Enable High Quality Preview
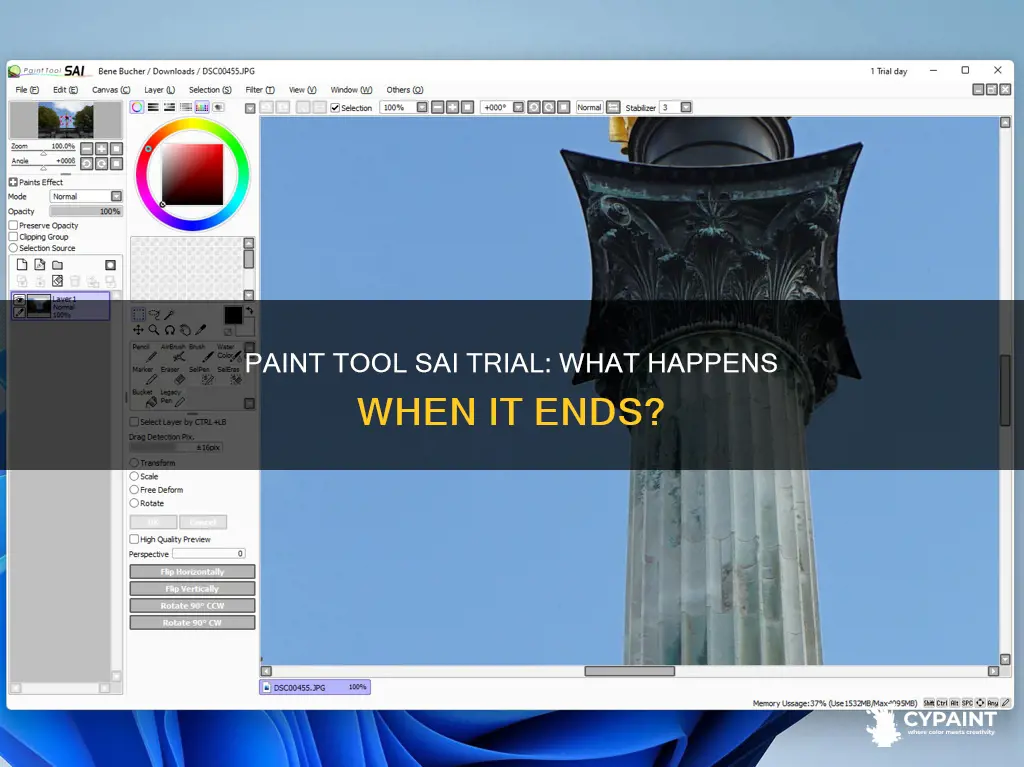 coord(134,539)
